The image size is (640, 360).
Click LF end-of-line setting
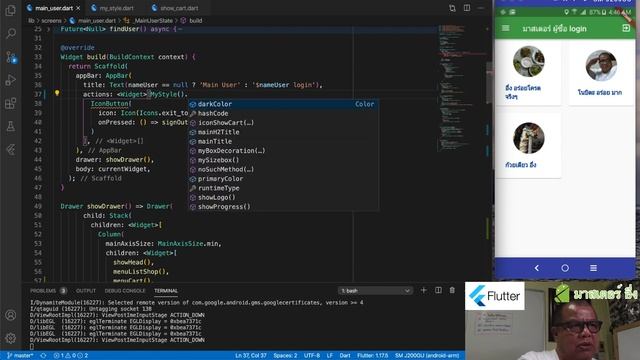[x=330, y=356]
